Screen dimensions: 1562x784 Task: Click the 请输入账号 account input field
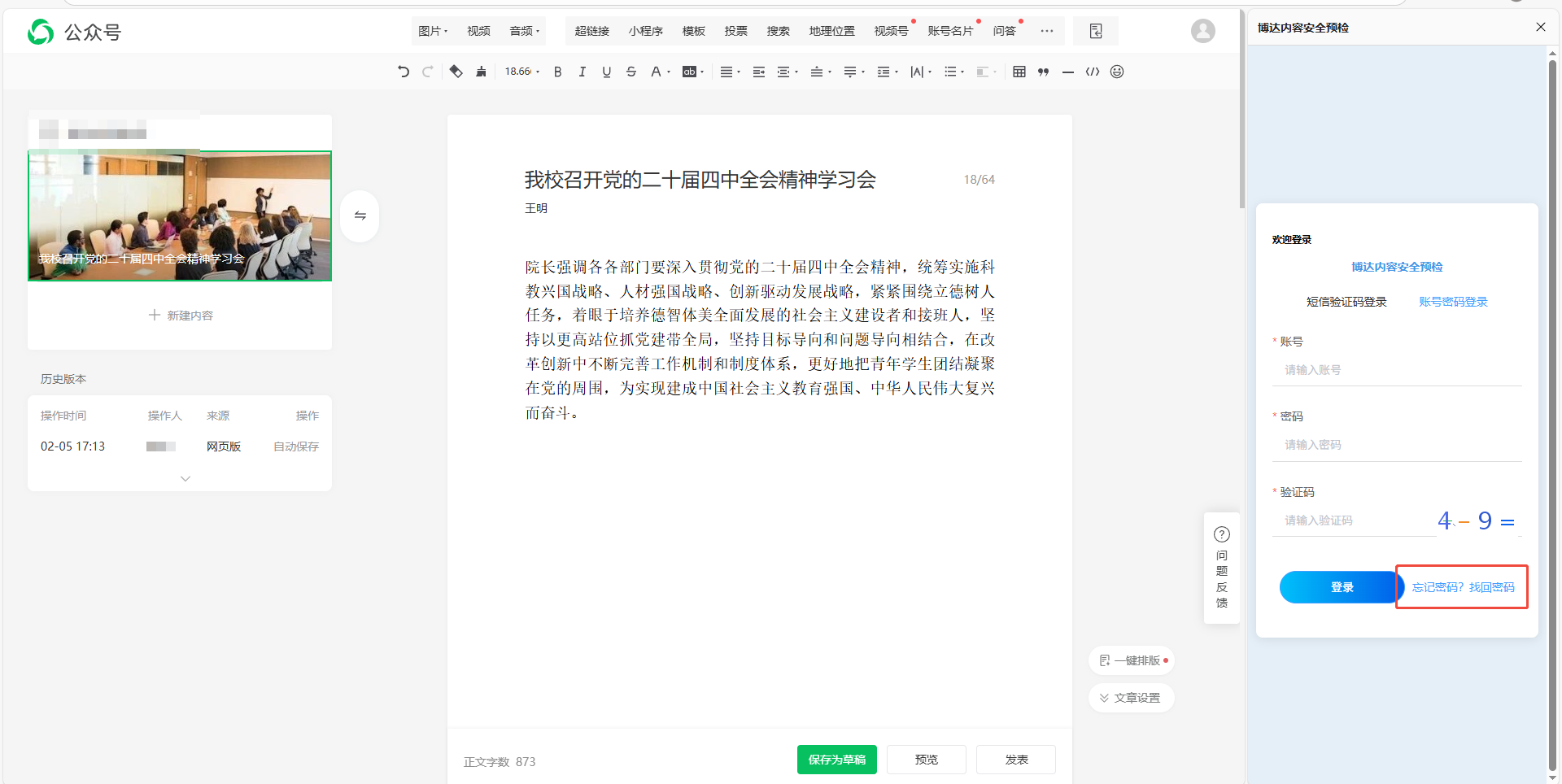(1396, 370)
